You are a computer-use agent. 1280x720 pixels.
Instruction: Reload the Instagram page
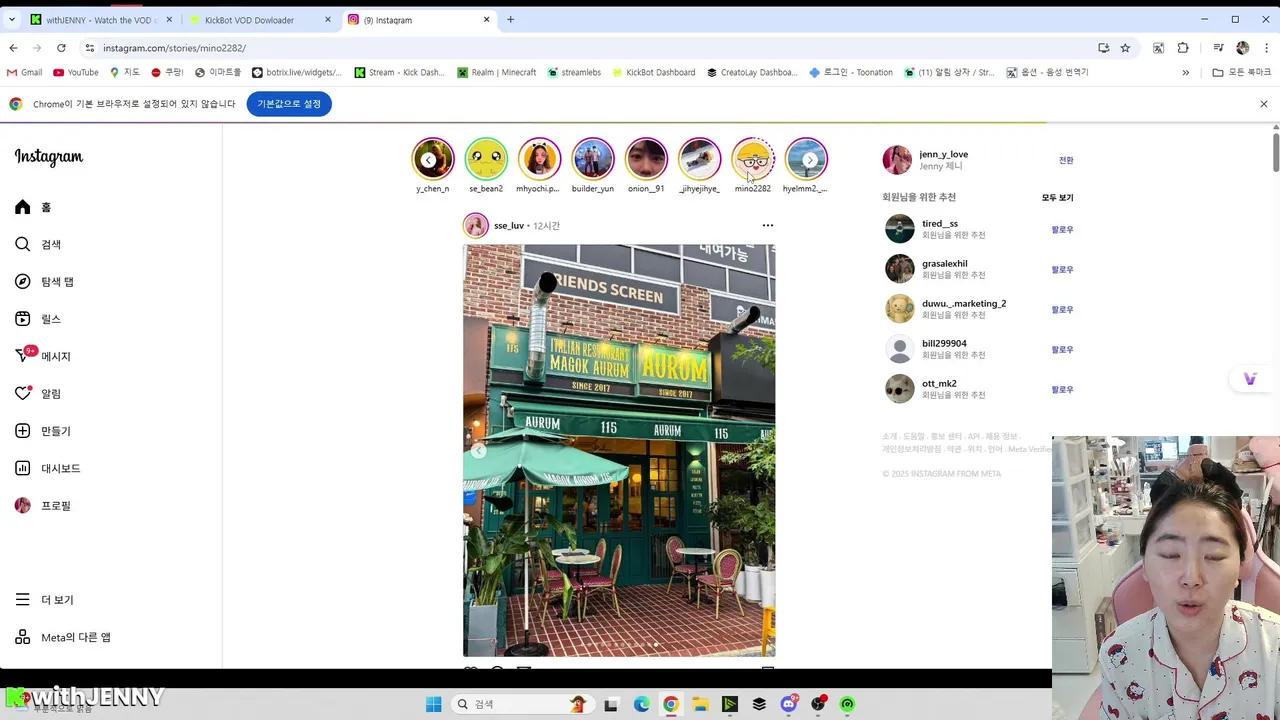[x=61, y=48]
